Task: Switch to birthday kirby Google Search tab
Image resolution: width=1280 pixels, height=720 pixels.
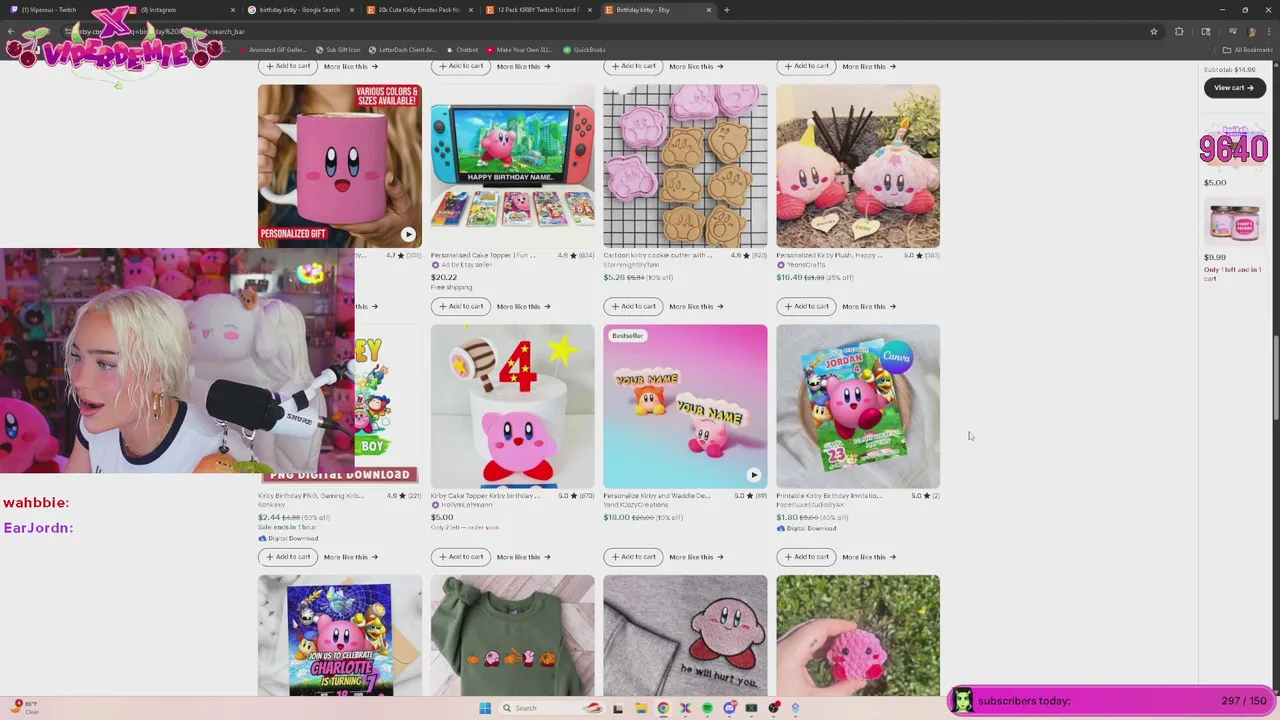Action: click(300, 10)
